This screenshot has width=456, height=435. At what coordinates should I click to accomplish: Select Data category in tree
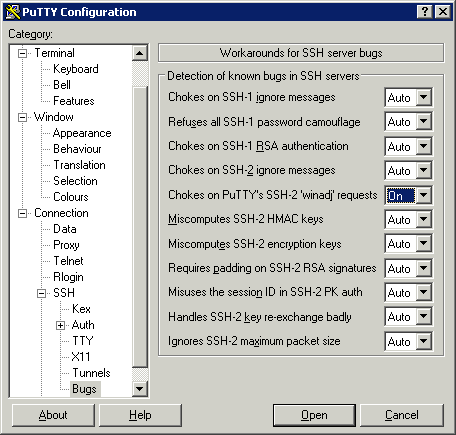tap(65, 229)
